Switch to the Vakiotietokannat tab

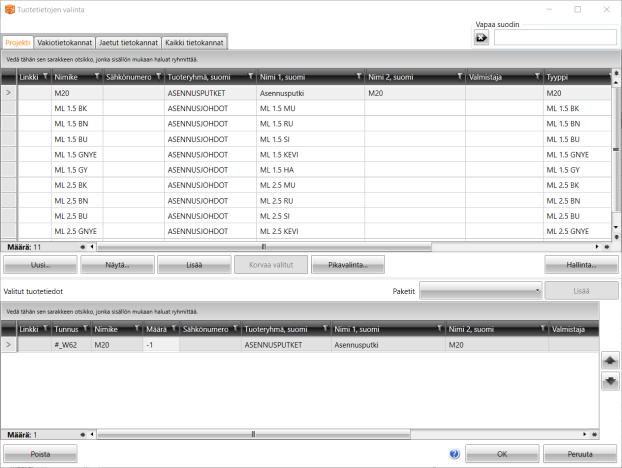[63, 43]
